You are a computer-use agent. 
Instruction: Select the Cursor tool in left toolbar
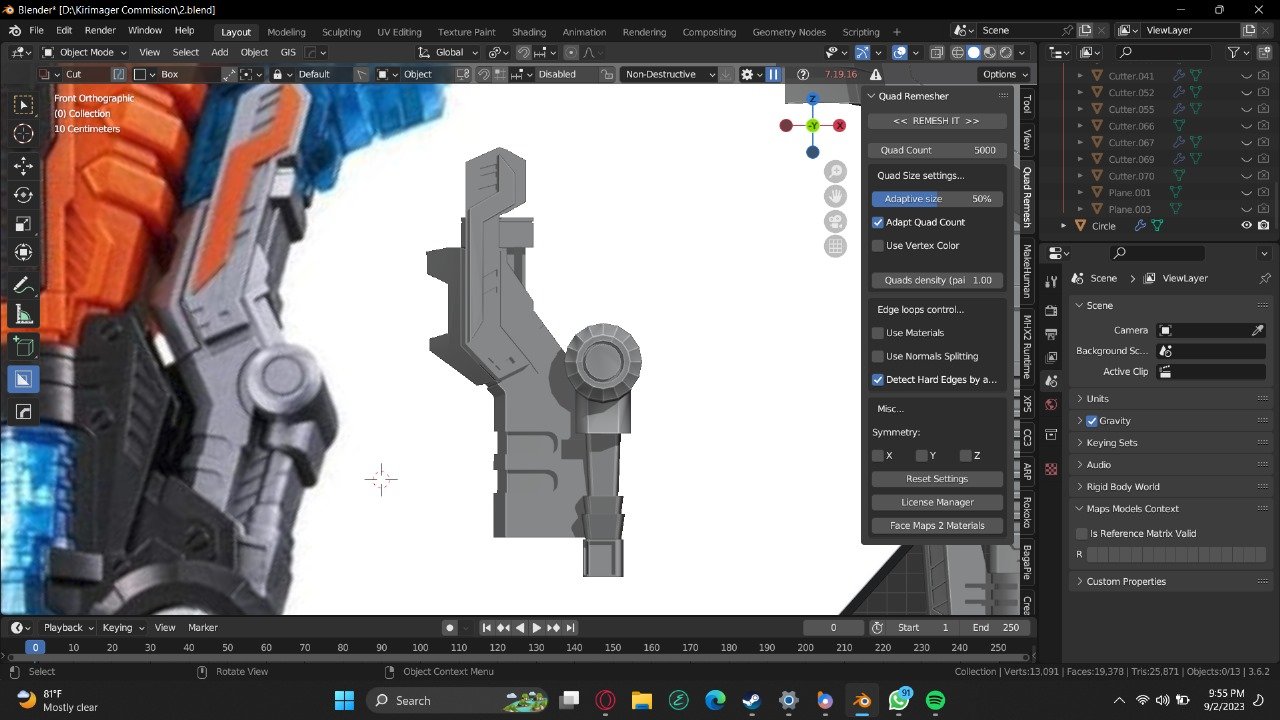coord(23,134)
